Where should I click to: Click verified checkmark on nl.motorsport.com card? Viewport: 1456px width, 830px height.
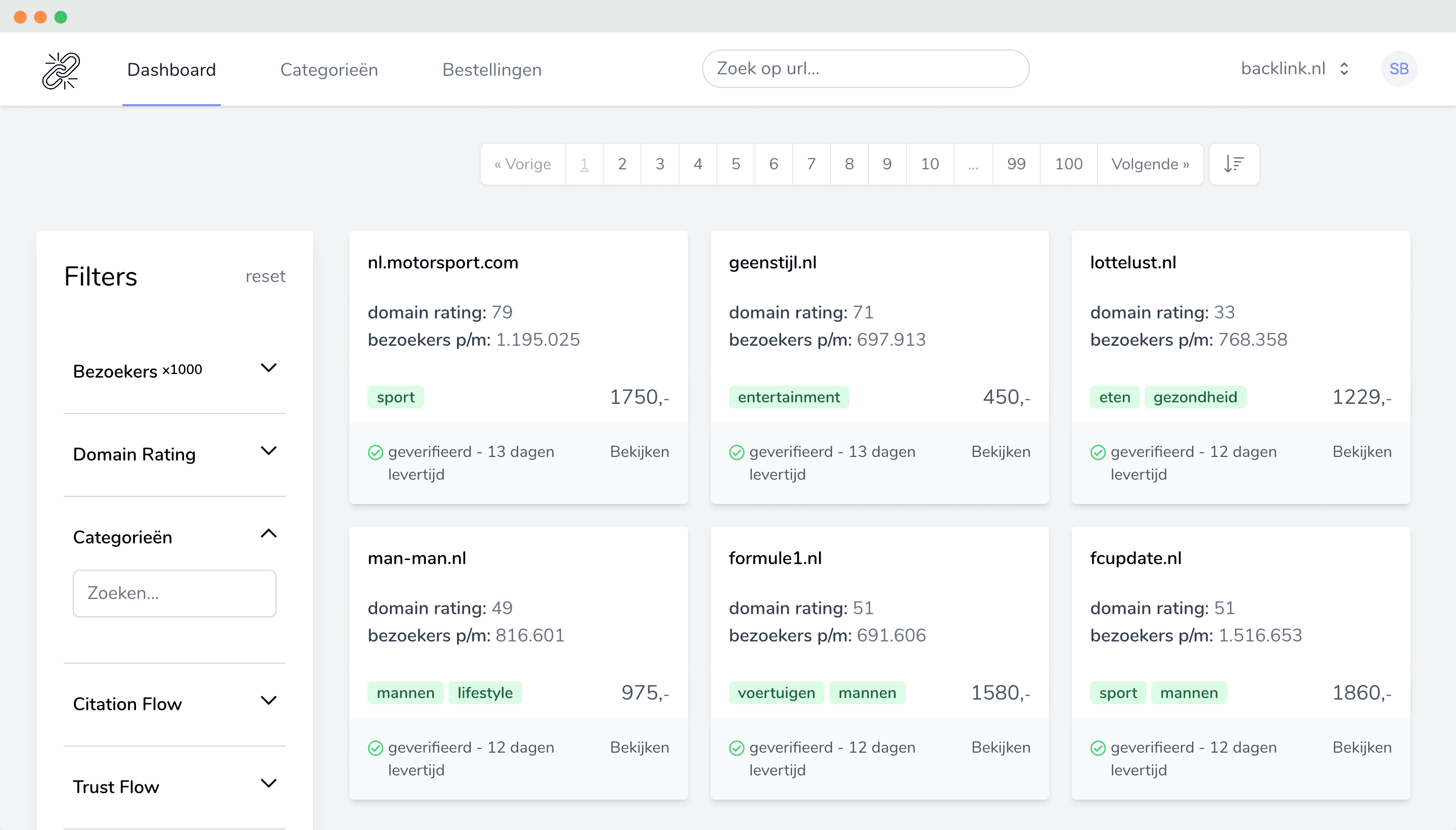click(x=375, y=452)
